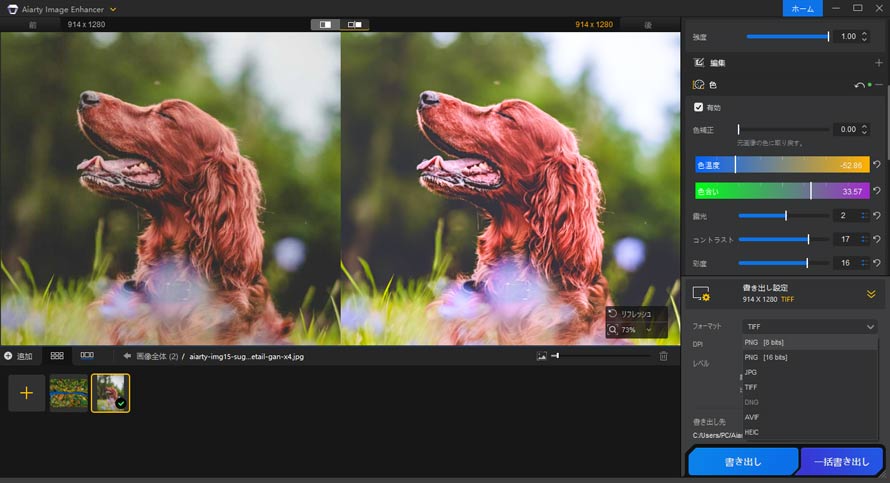
Task: Adjust the 色合い tint gradient slider
Action: [782, 191]
